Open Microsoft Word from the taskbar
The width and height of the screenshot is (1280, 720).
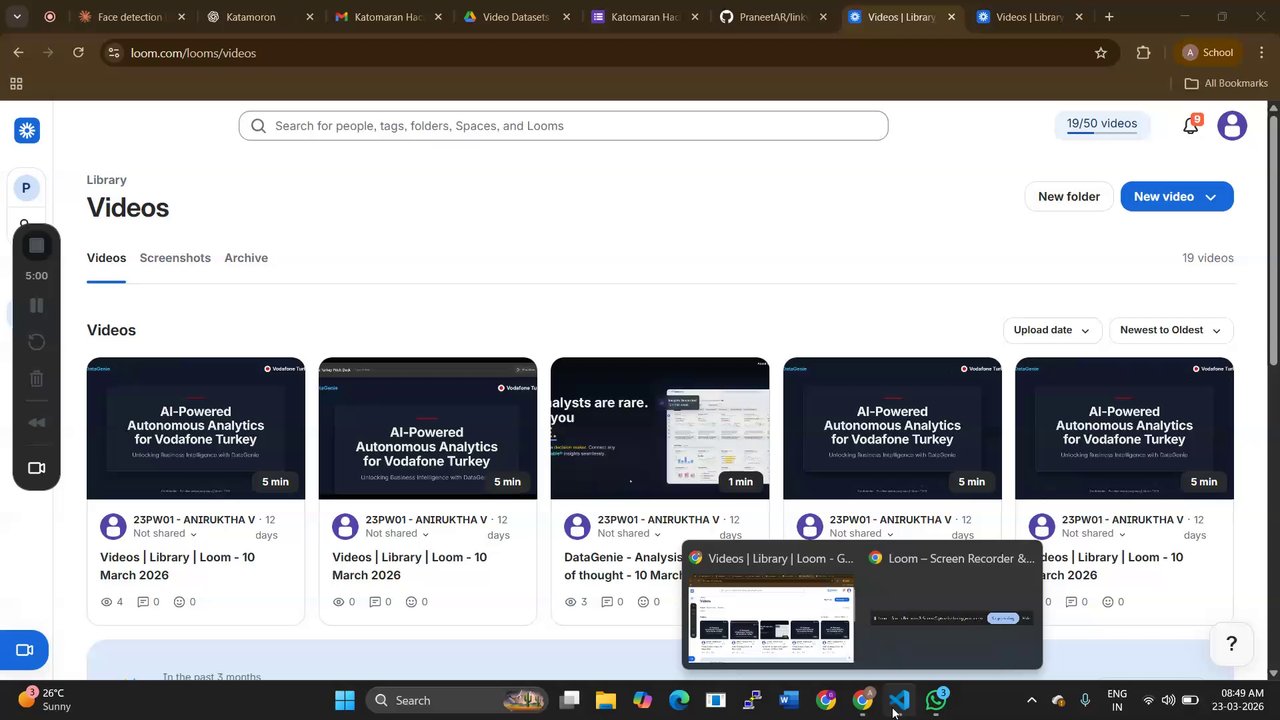tap(789, 700)
